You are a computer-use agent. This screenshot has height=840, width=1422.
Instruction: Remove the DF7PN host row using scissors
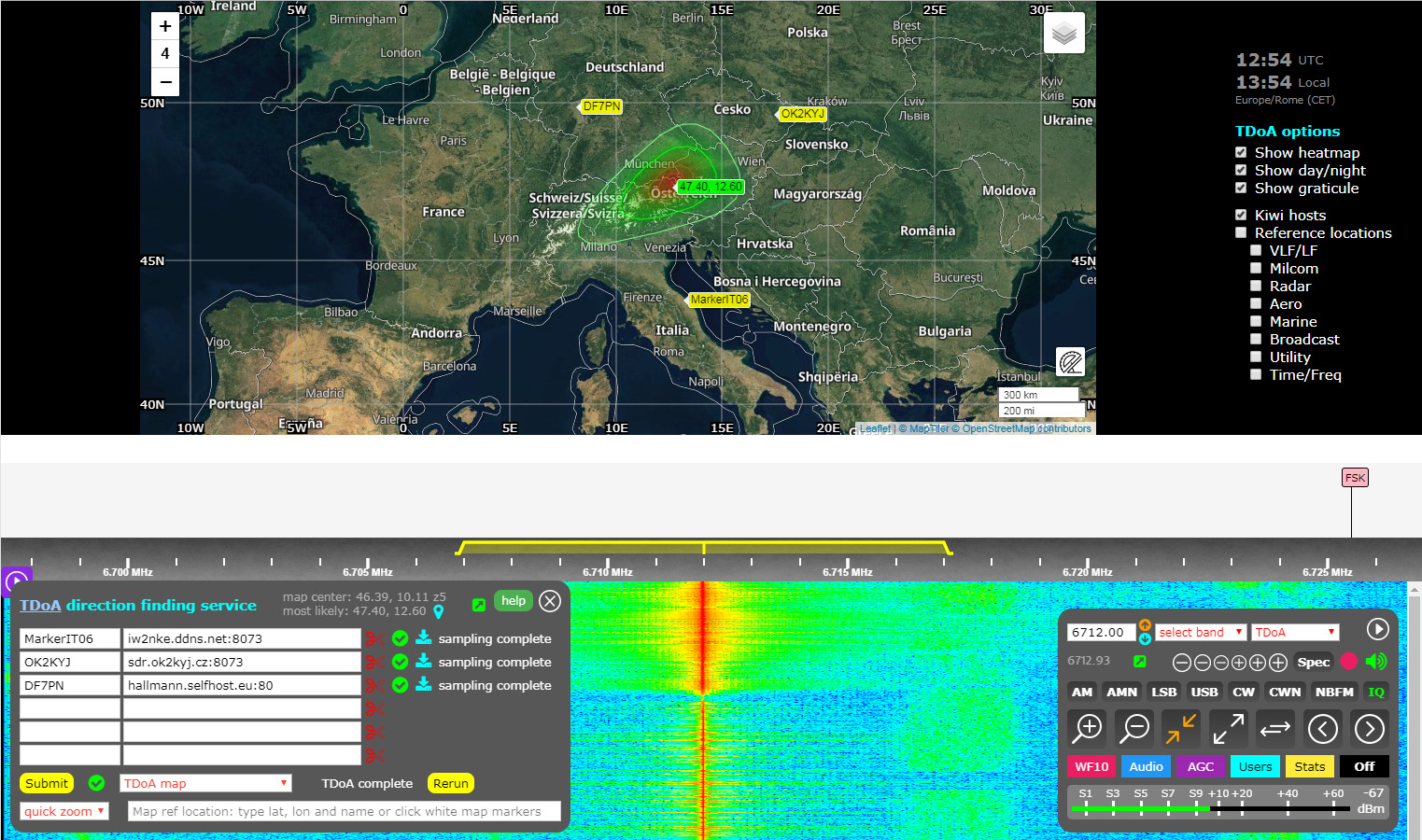tap(374, 685)
